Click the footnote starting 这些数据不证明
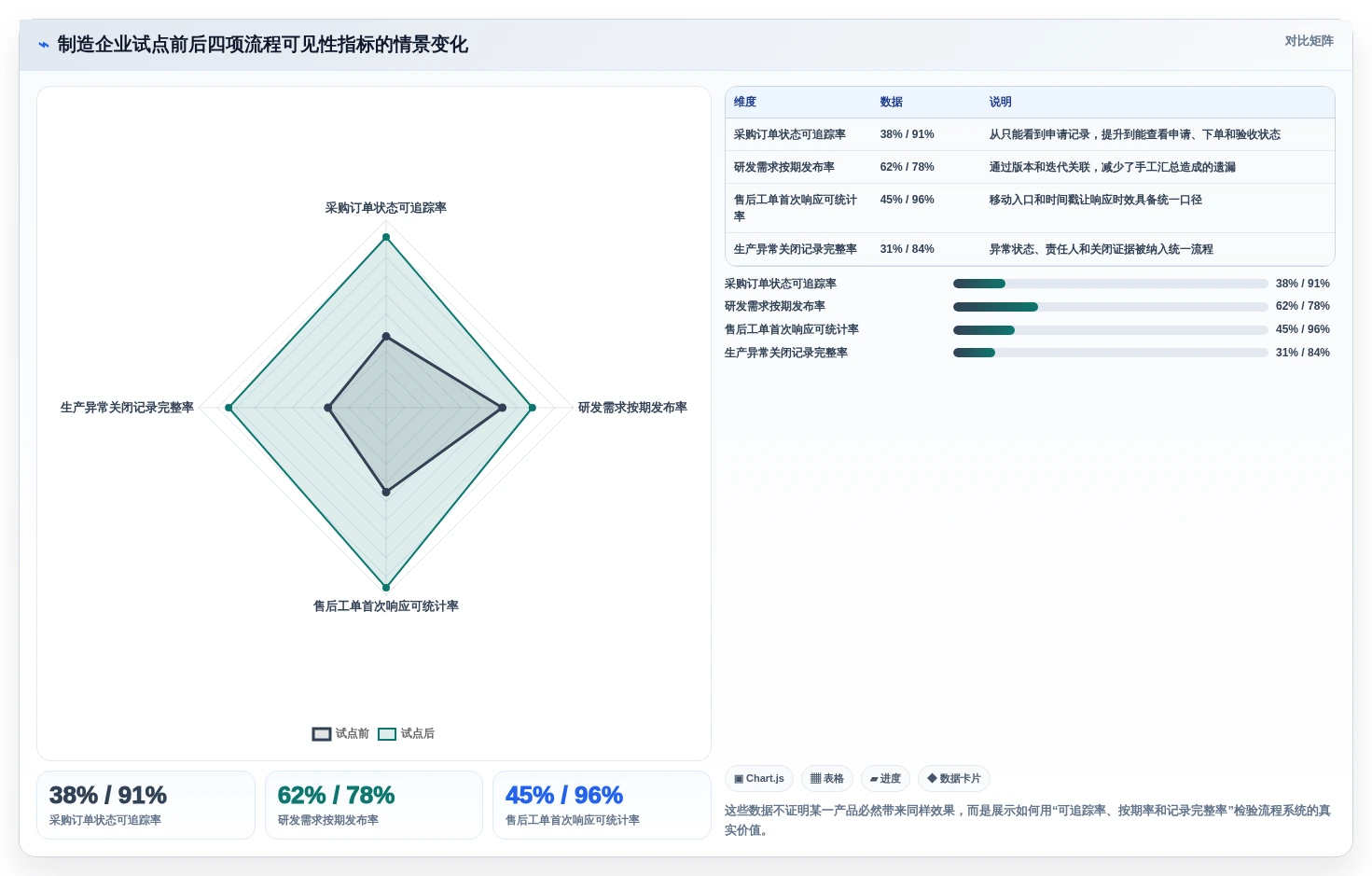Image resolution: width=1372 pixels, height=876 pixels. tap(1028, 820)
